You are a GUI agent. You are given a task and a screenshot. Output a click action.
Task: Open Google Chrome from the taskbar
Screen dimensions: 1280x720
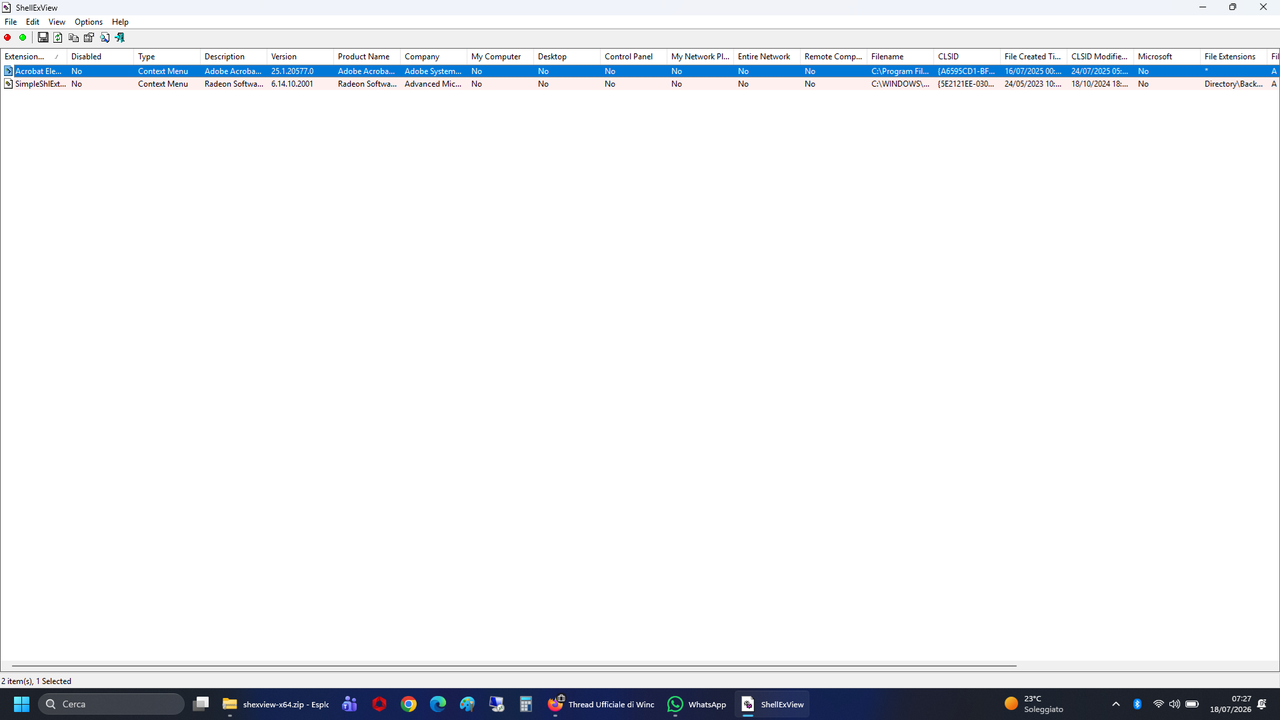408,704
